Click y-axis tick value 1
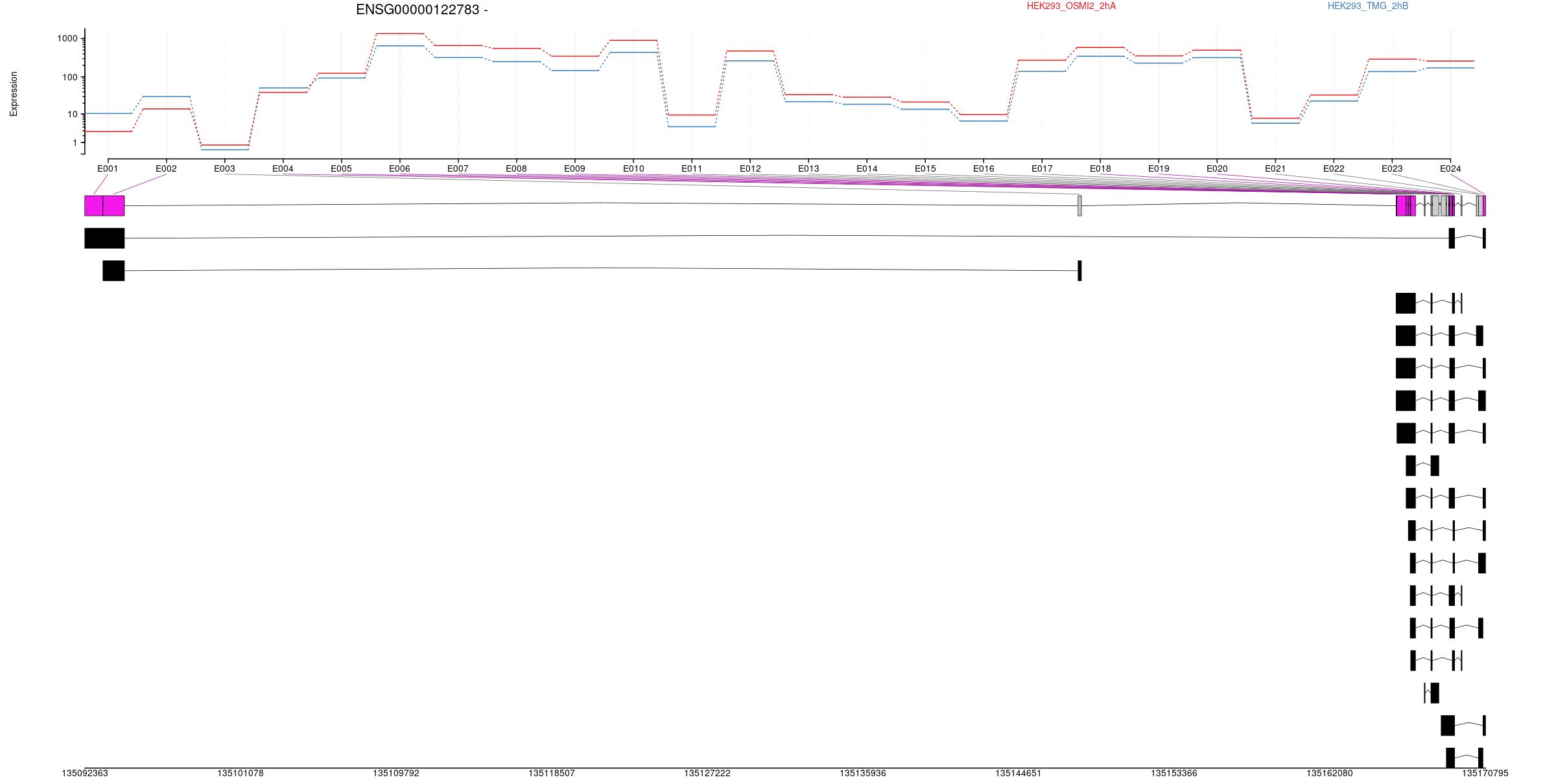The width and height of the screenshot is (1556, 784). 75,143
